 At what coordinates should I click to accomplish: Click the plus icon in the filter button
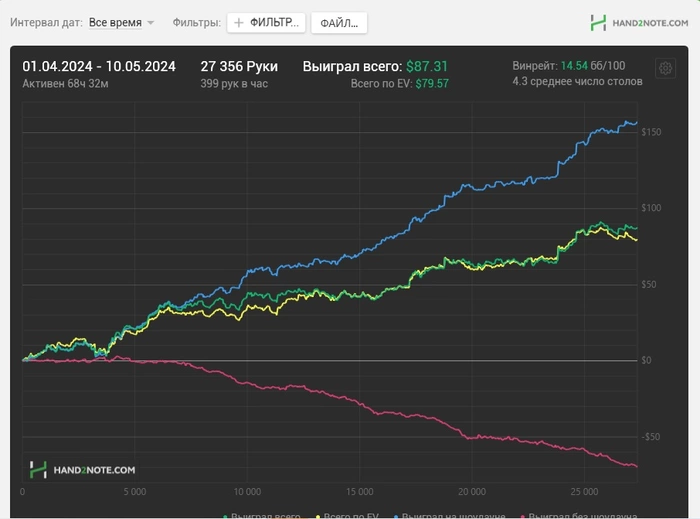[x=239, y=23]
